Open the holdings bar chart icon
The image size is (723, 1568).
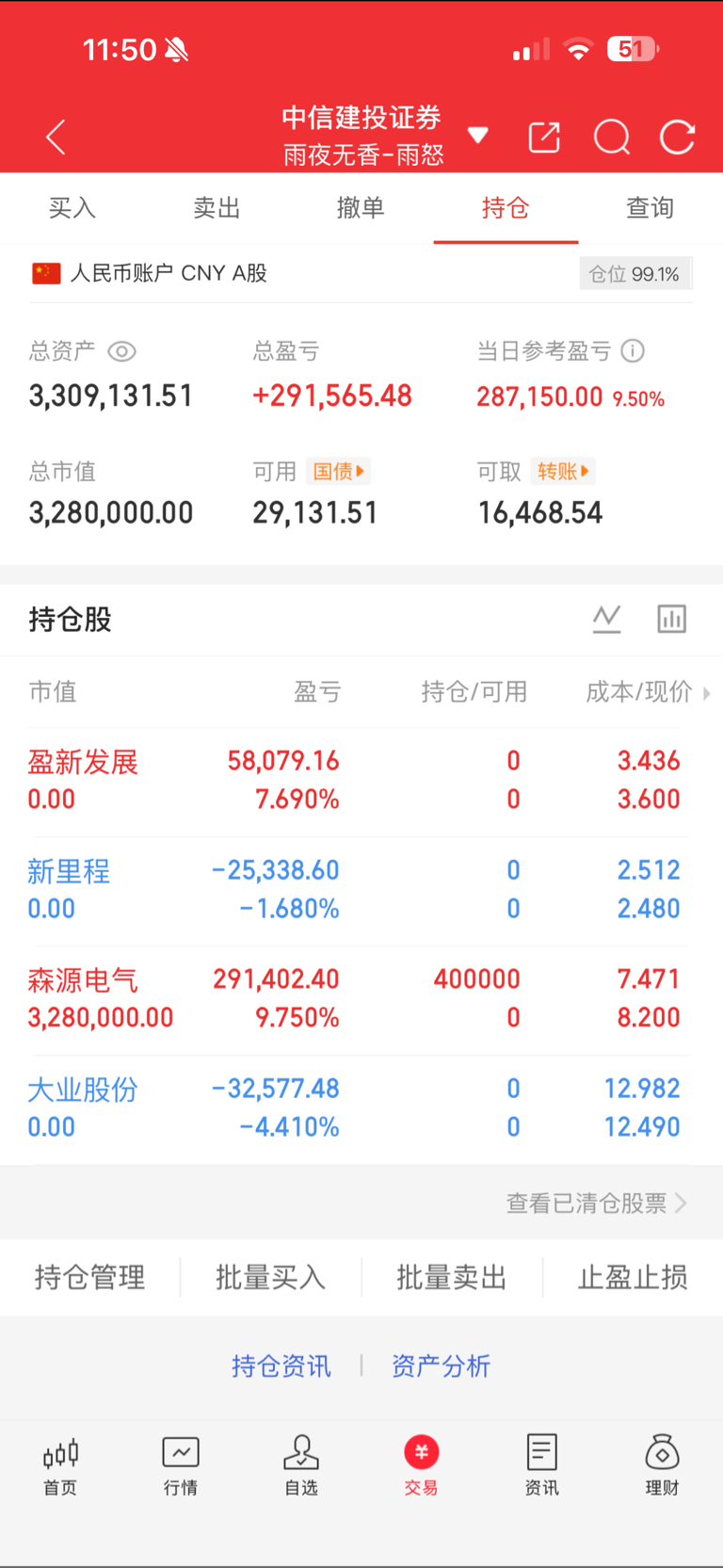click(x=671, y=619)
